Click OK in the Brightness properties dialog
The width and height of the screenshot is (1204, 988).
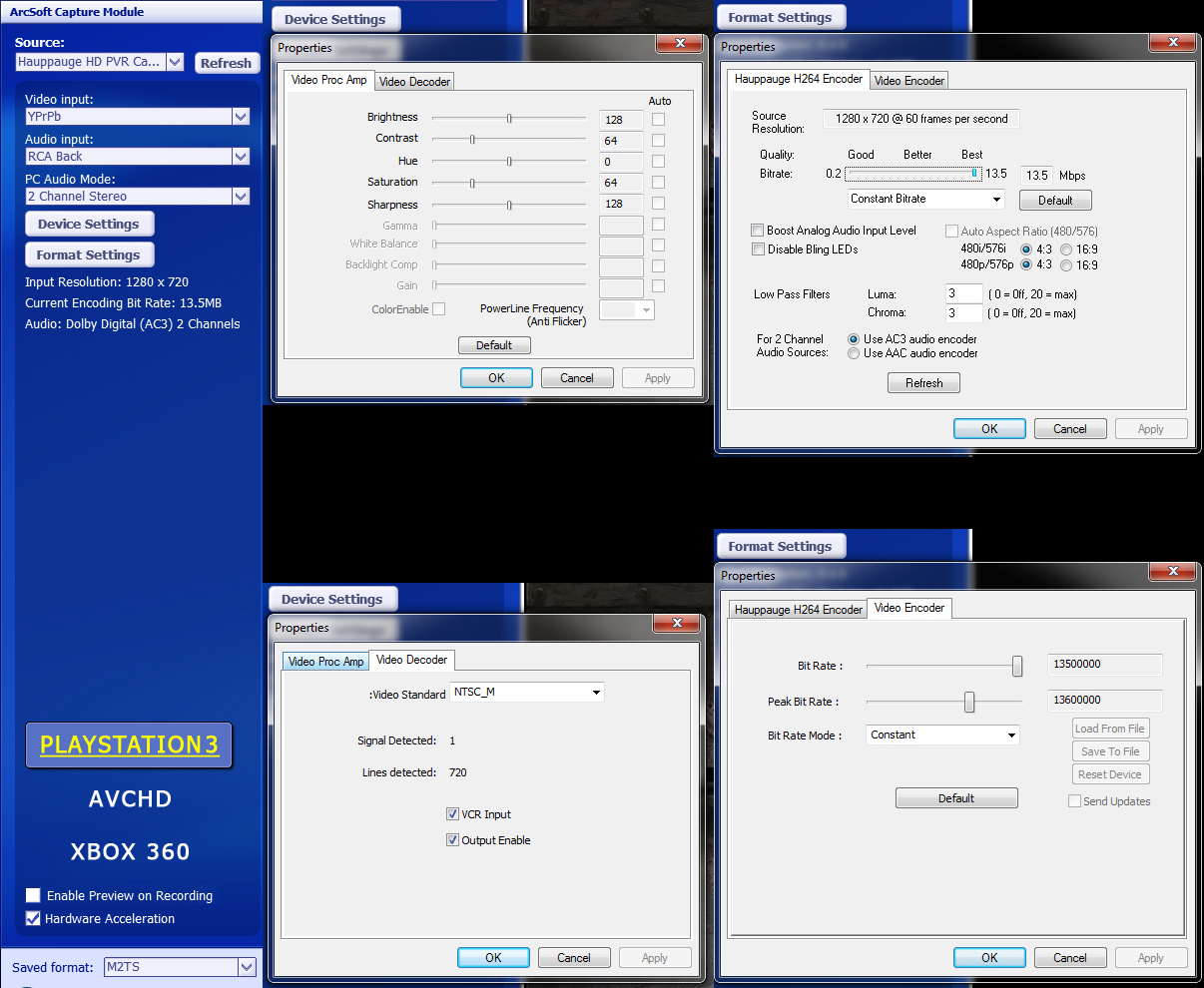click(x=496, y=378)
